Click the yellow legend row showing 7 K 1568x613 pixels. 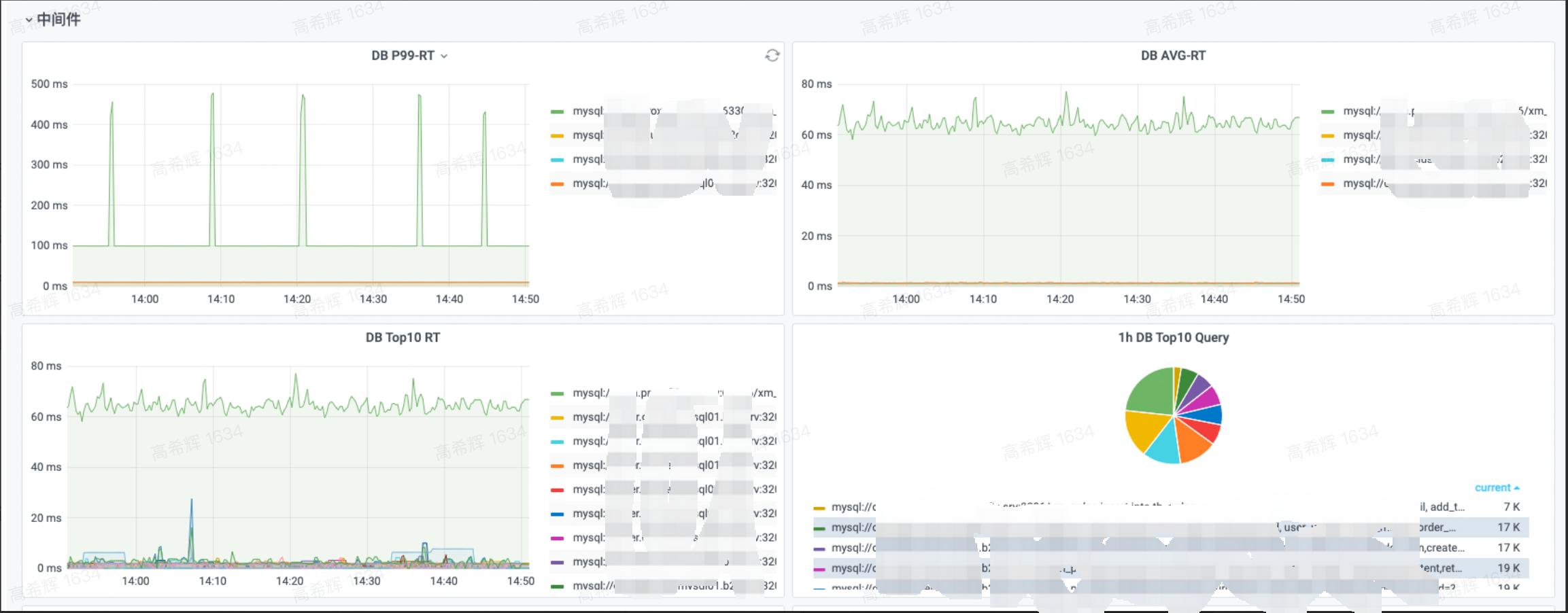[1170, 507]
